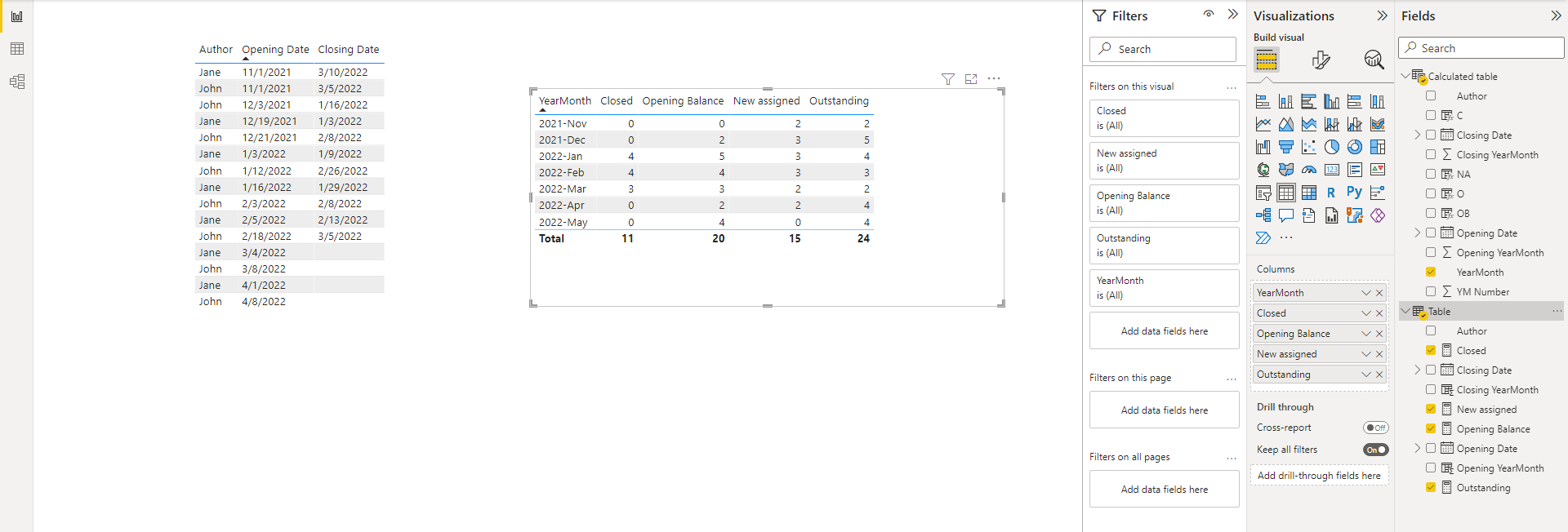Select the Card (123) visualization
Image resolution: width=1568 pixels, height=532 pixels.
pyautogui.click(x=1332, y=170)
